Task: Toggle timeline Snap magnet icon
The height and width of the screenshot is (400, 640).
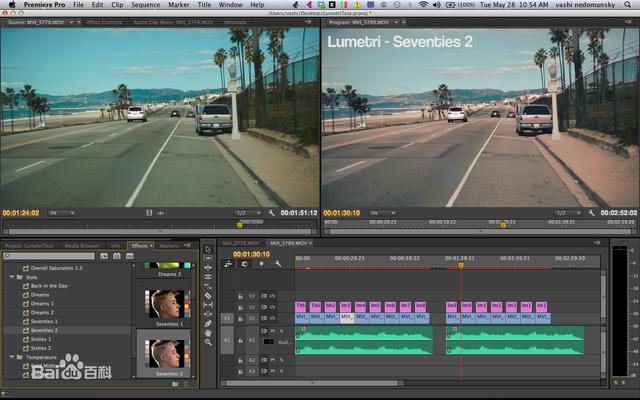Action: (x=244, y=264)
